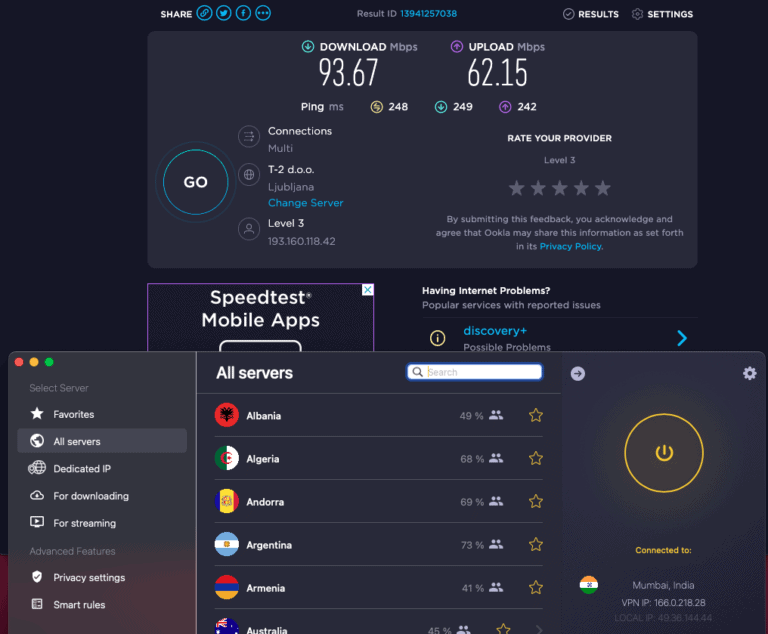Click the upload ping icon 242
Screen dimensions: 768x634
tap(505, 107)
